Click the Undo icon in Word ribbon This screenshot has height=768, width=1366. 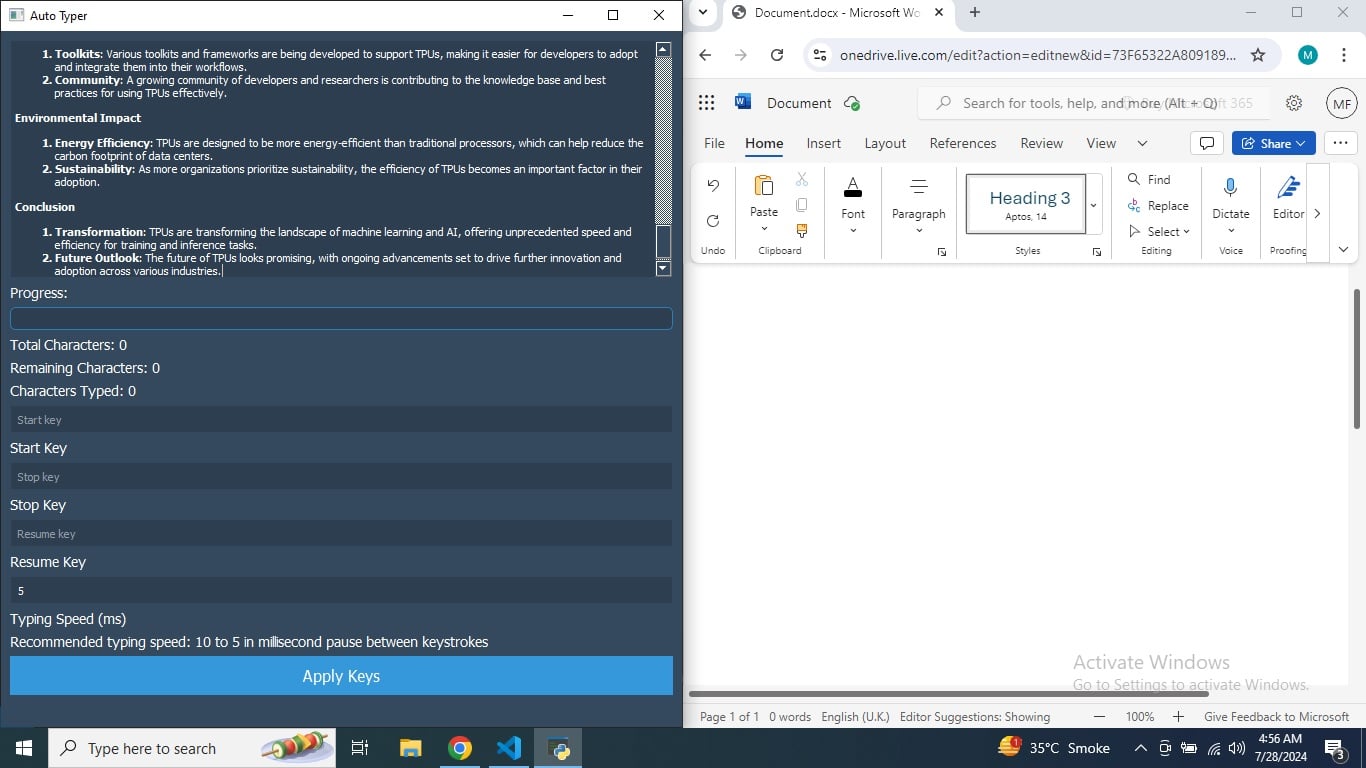point(713,186)
